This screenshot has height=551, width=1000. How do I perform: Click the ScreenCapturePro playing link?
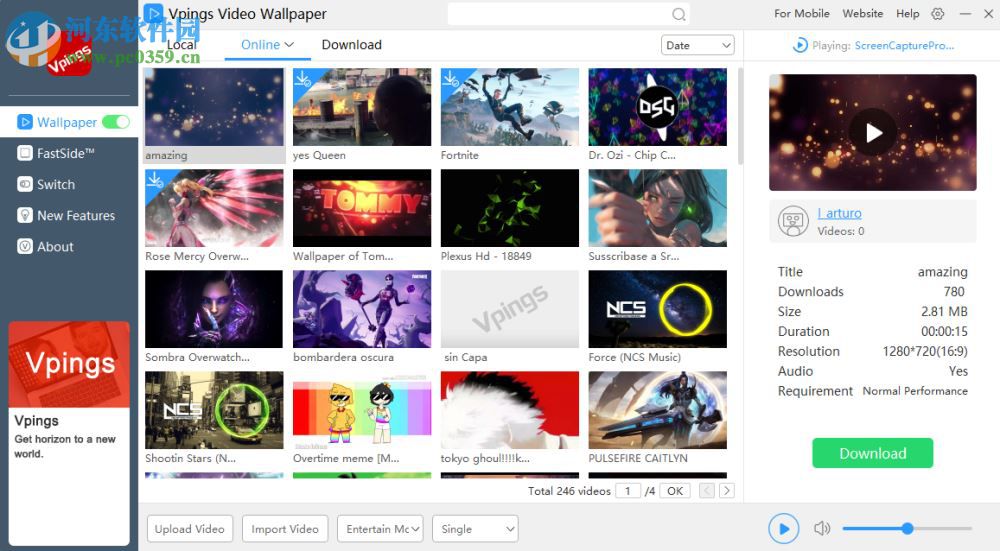click(904, 45)
